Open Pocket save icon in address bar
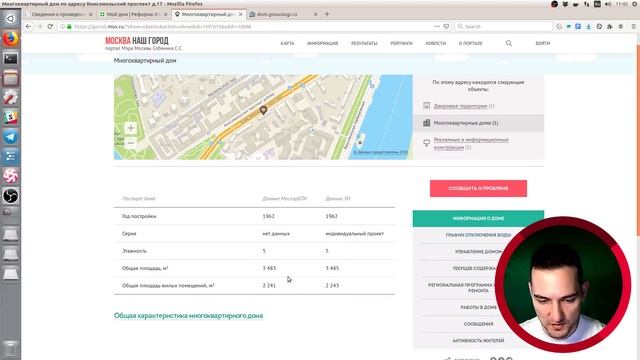This screenshot has width=640, height=360. tap(446, 26)
